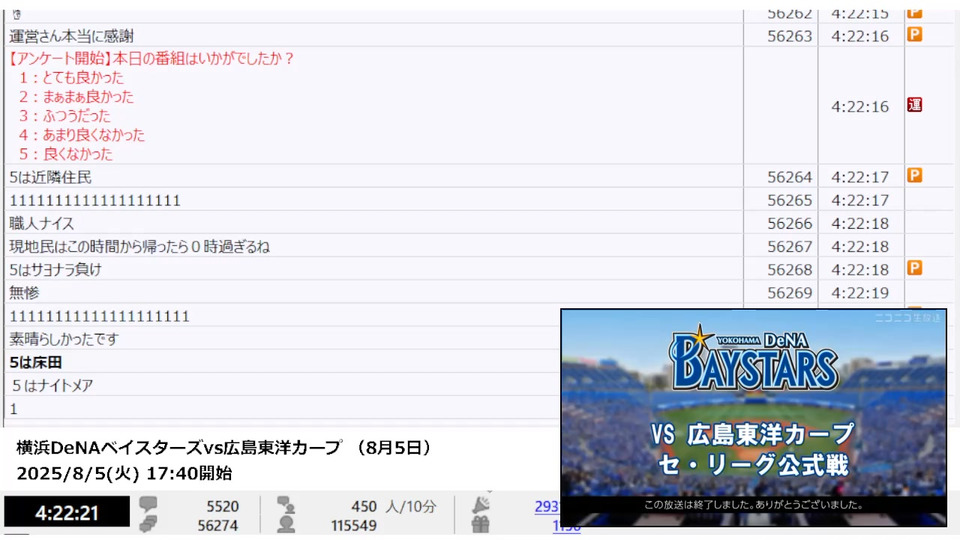Click the BayStars video preview thumbnail
The image size is (960, 540).
coord(754,417)
